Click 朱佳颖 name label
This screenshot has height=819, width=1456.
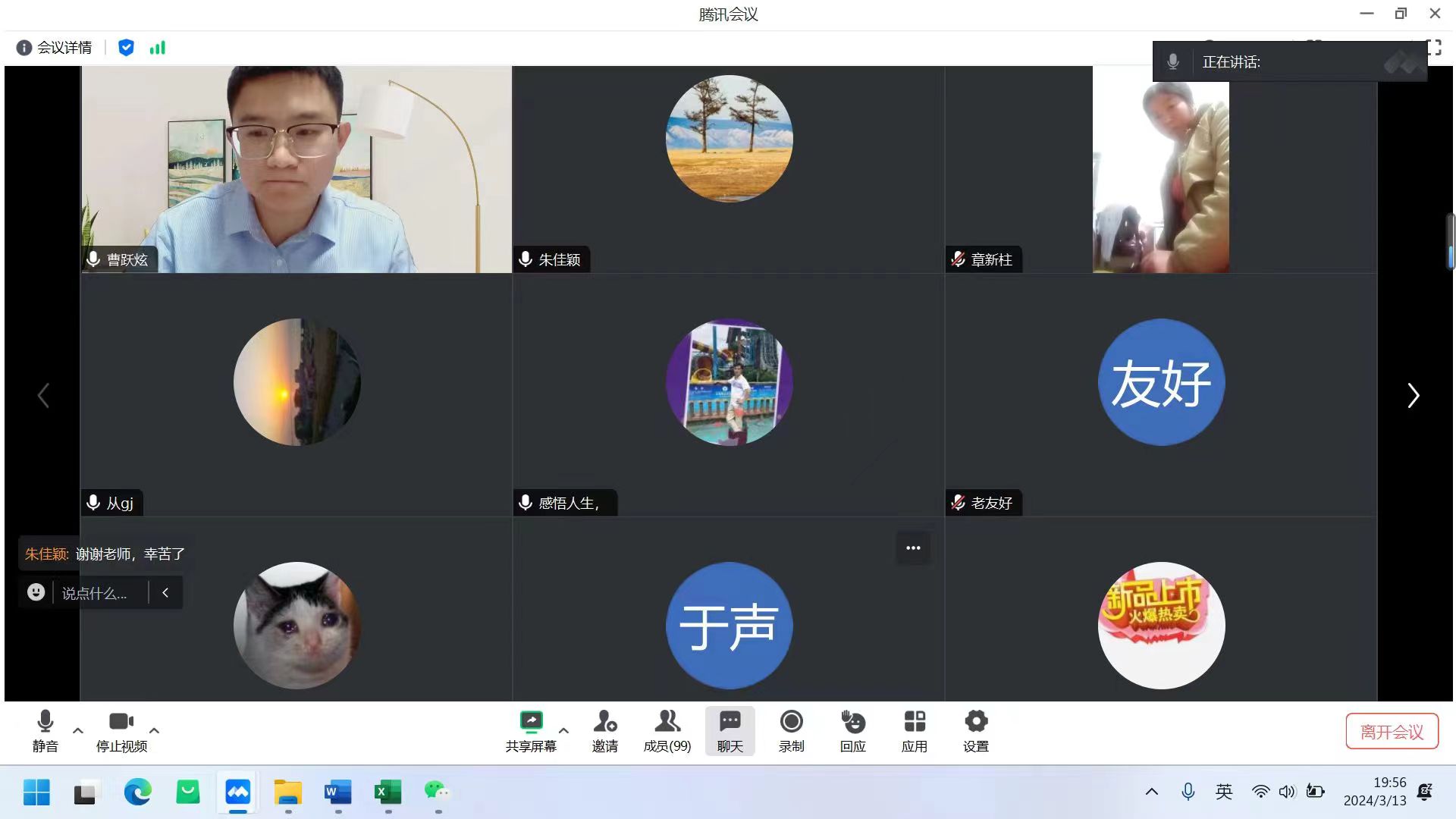coord(560,260)
